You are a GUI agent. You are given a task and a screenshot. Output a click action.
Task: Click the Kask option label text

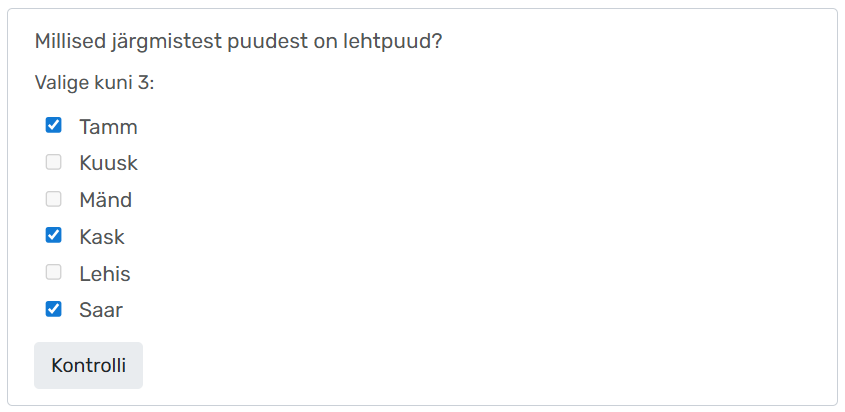pos(102,237)
